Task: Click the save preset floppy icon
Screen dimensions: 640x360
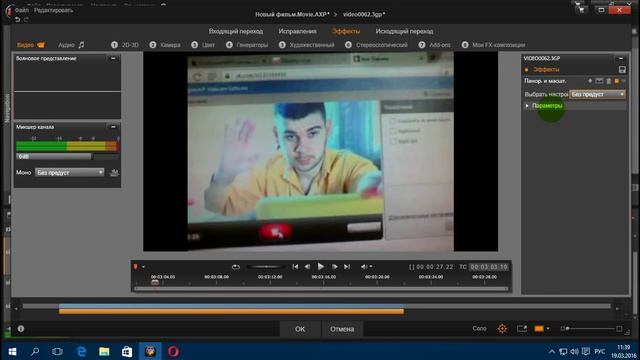Action: [x=622, y=70]
